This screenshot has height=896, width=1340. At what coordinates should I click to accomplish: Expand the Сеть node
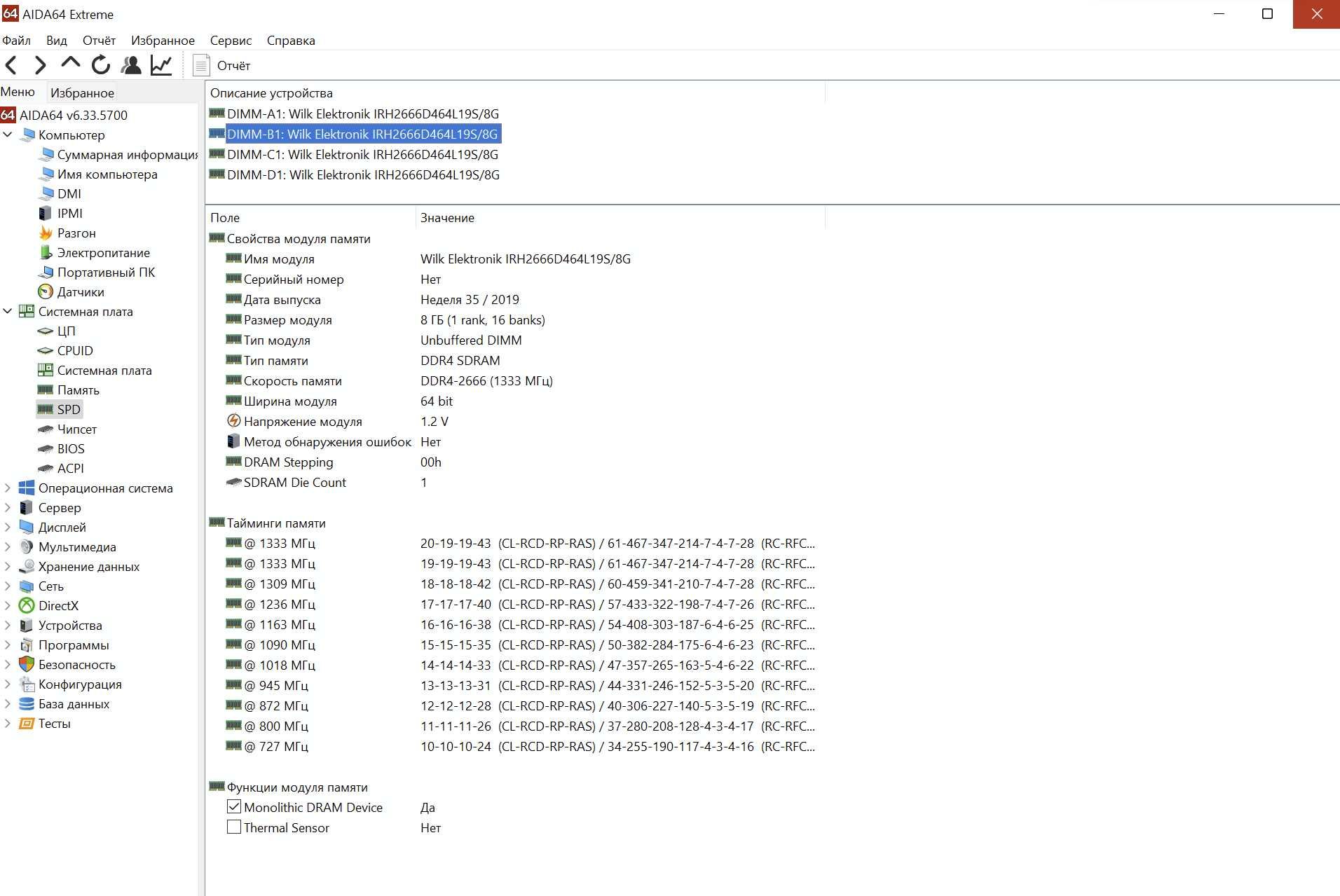click(8, 586)
